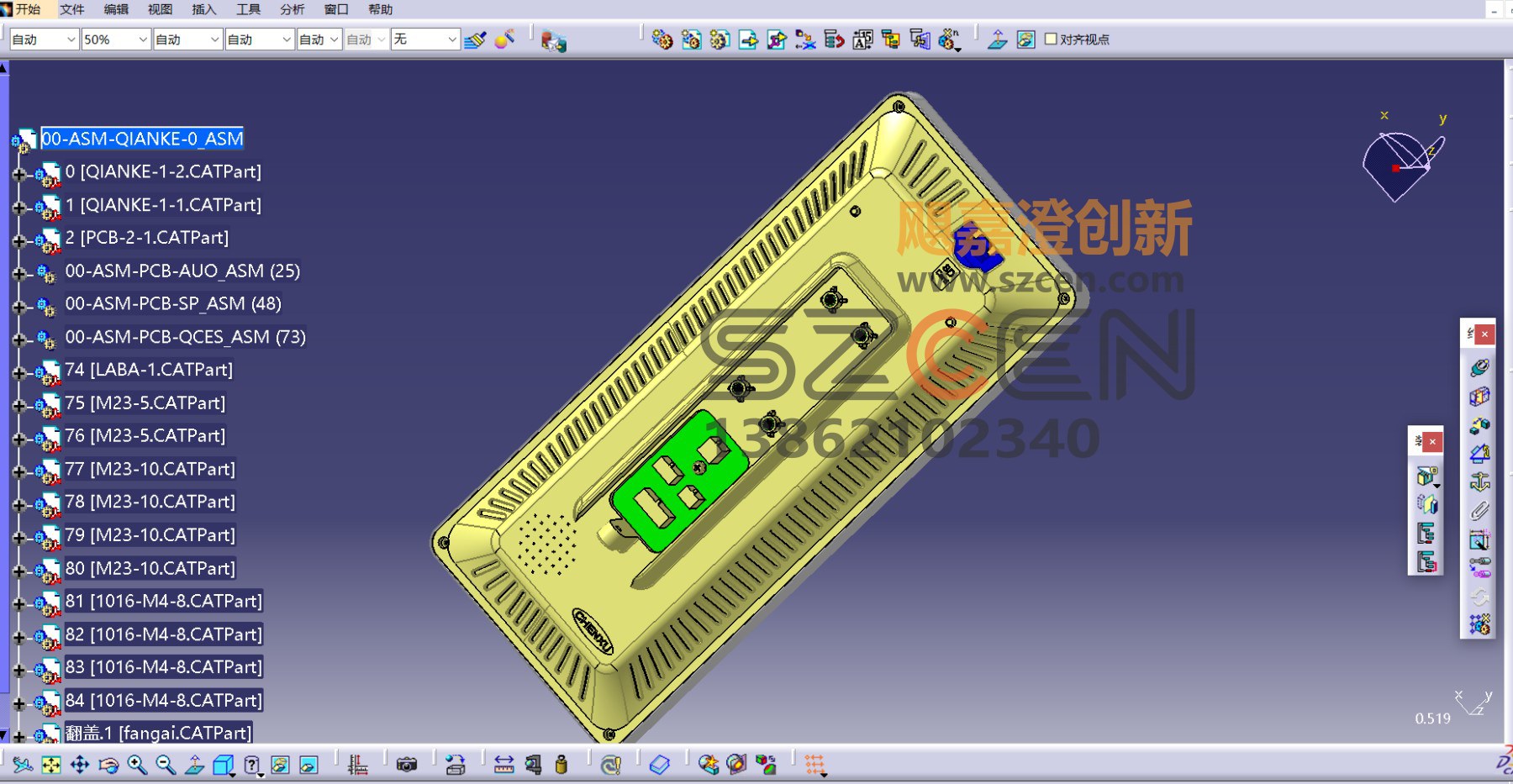Enable the 对齐视点 checkbox
The width and height of the screenshot is (1513, 784).
point(1050,39)
